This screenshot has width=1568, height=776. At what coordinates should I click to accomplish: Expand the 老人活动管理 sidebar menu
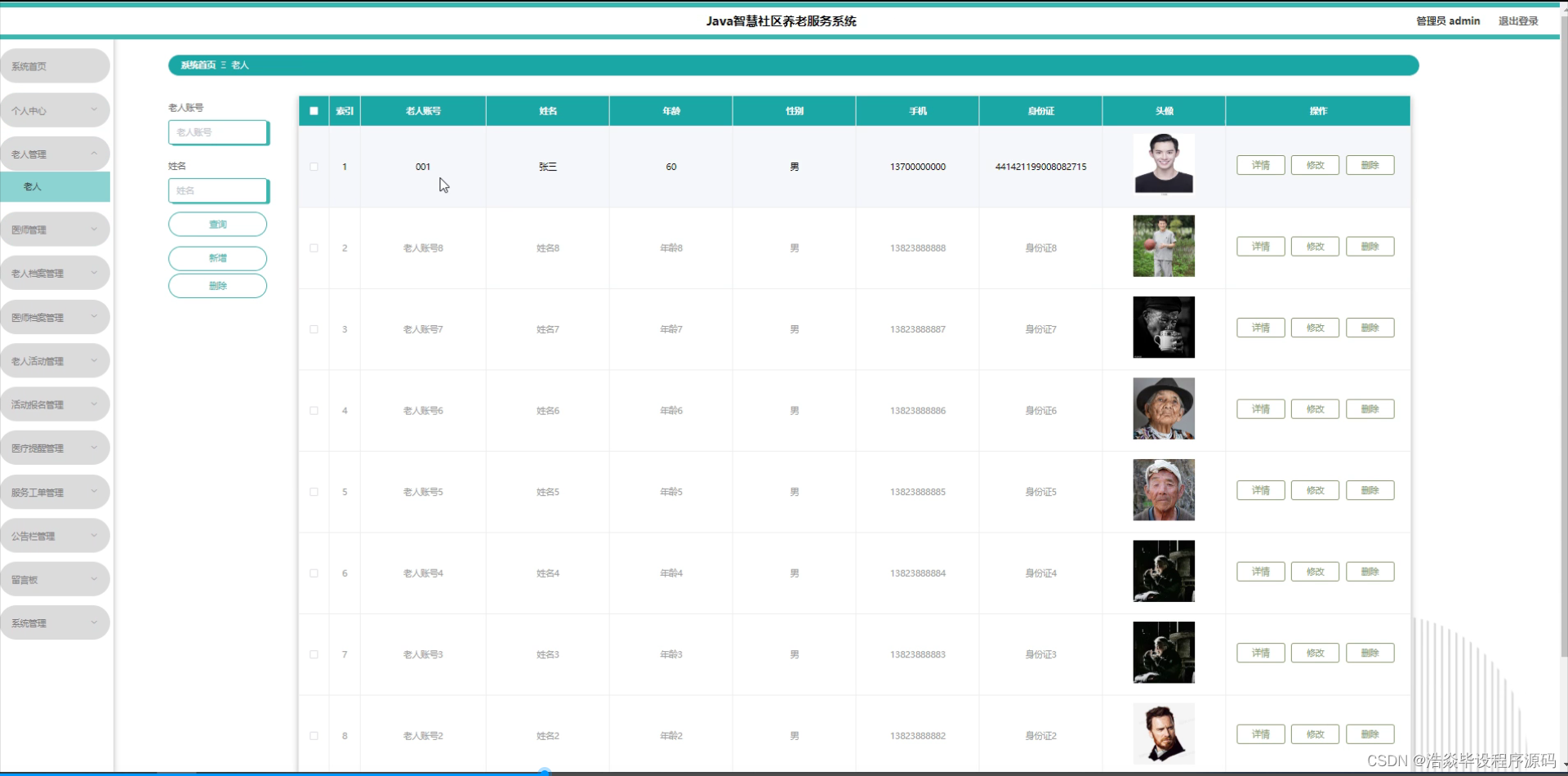point(55,360)
